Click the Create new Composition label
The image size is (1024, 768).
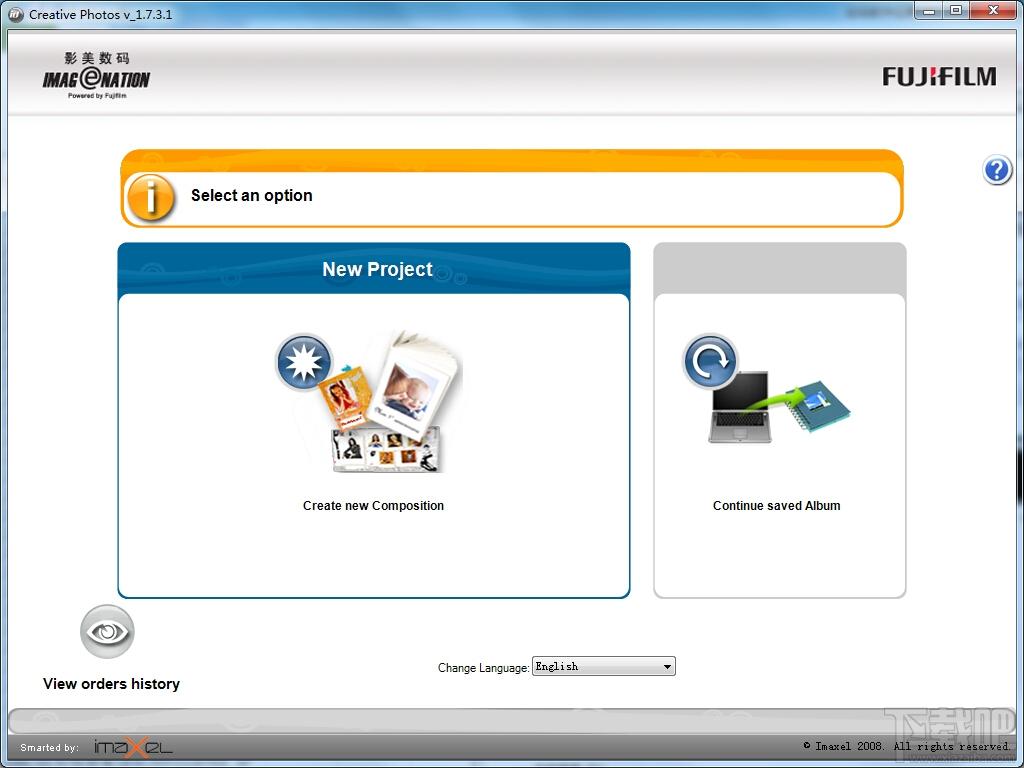pyautogui.click(x=373, y=506)
